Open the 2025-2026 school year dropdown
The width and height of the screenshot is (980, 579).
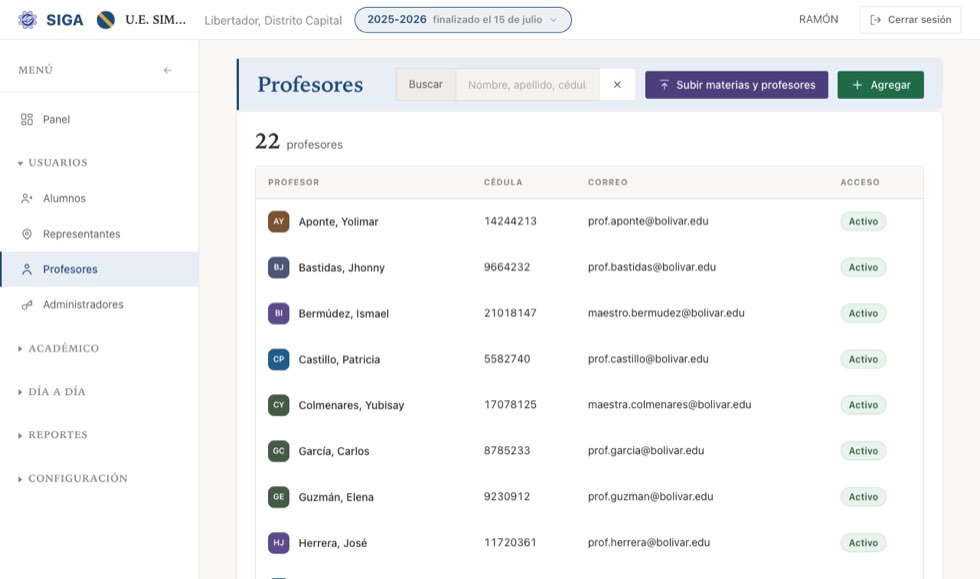[x=463, y=20]
